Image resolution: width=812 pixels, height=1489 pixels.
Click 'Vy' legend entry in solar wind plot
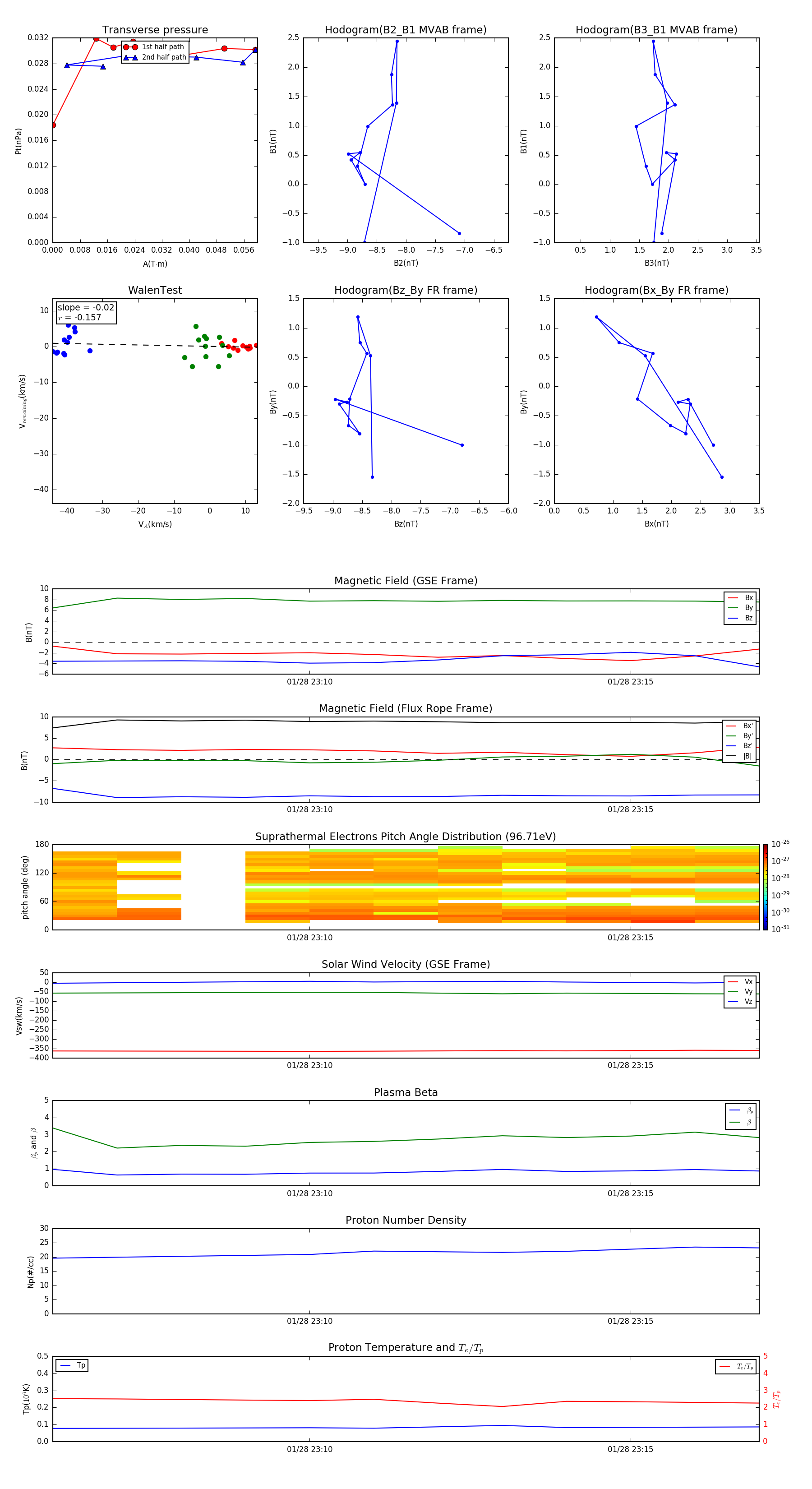tap(740, 992)
